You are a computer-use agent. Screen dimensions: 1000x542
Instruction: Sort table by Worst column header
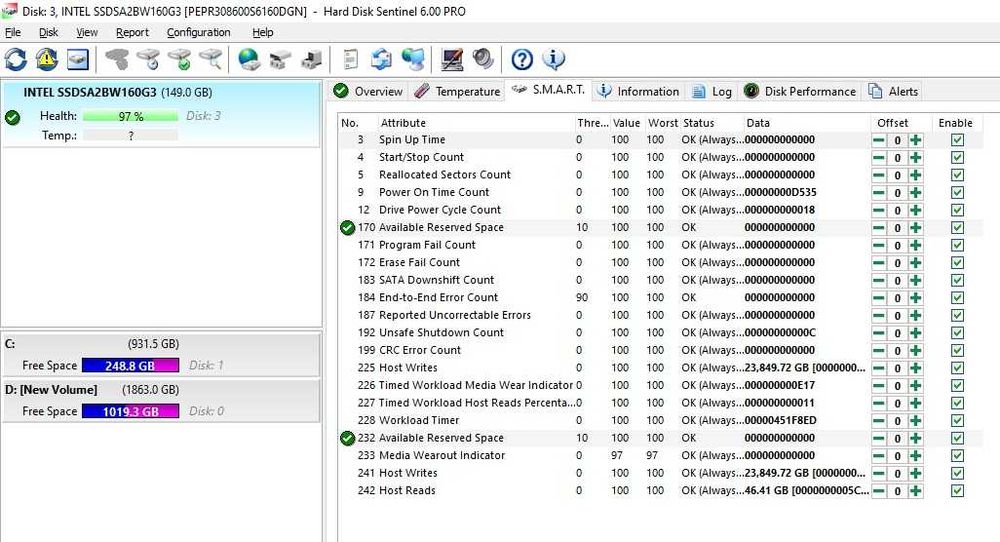point(663,123)
